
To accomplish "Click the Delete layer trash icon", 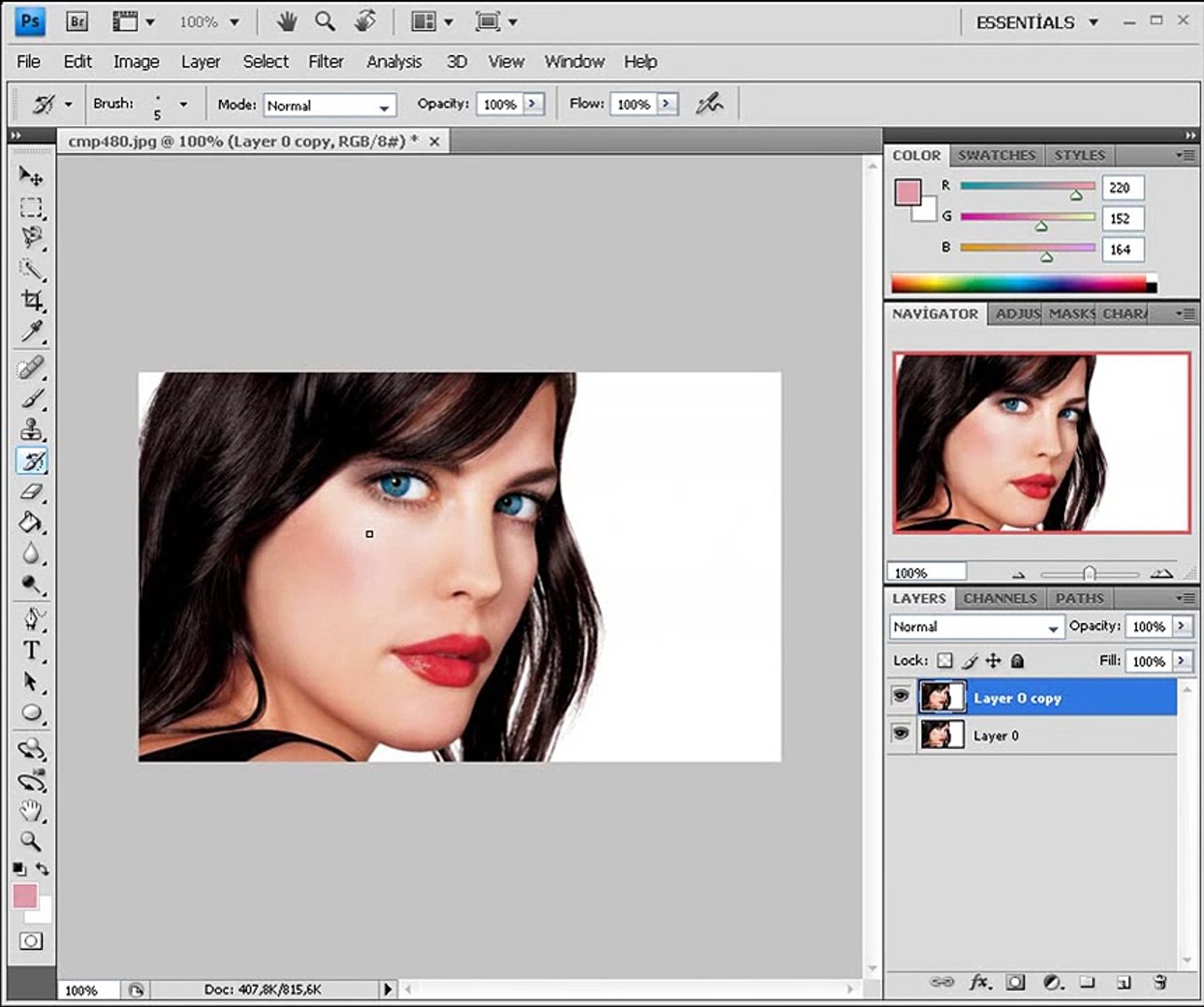I will (1160, 982).
